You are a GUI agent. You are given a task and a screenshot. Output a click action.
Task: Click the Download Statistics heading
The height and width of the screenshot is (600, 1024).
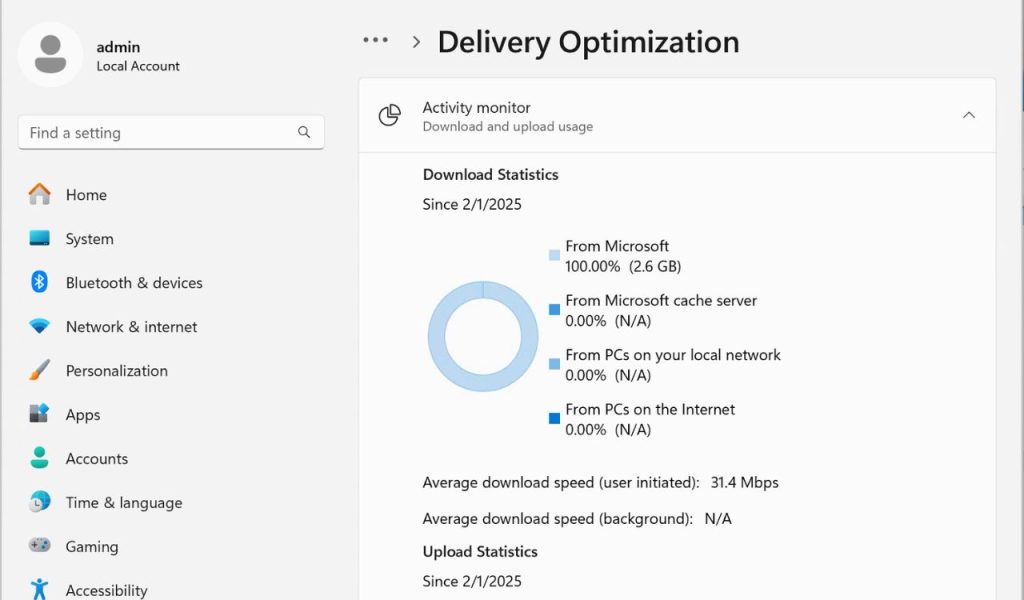point(490,174)
